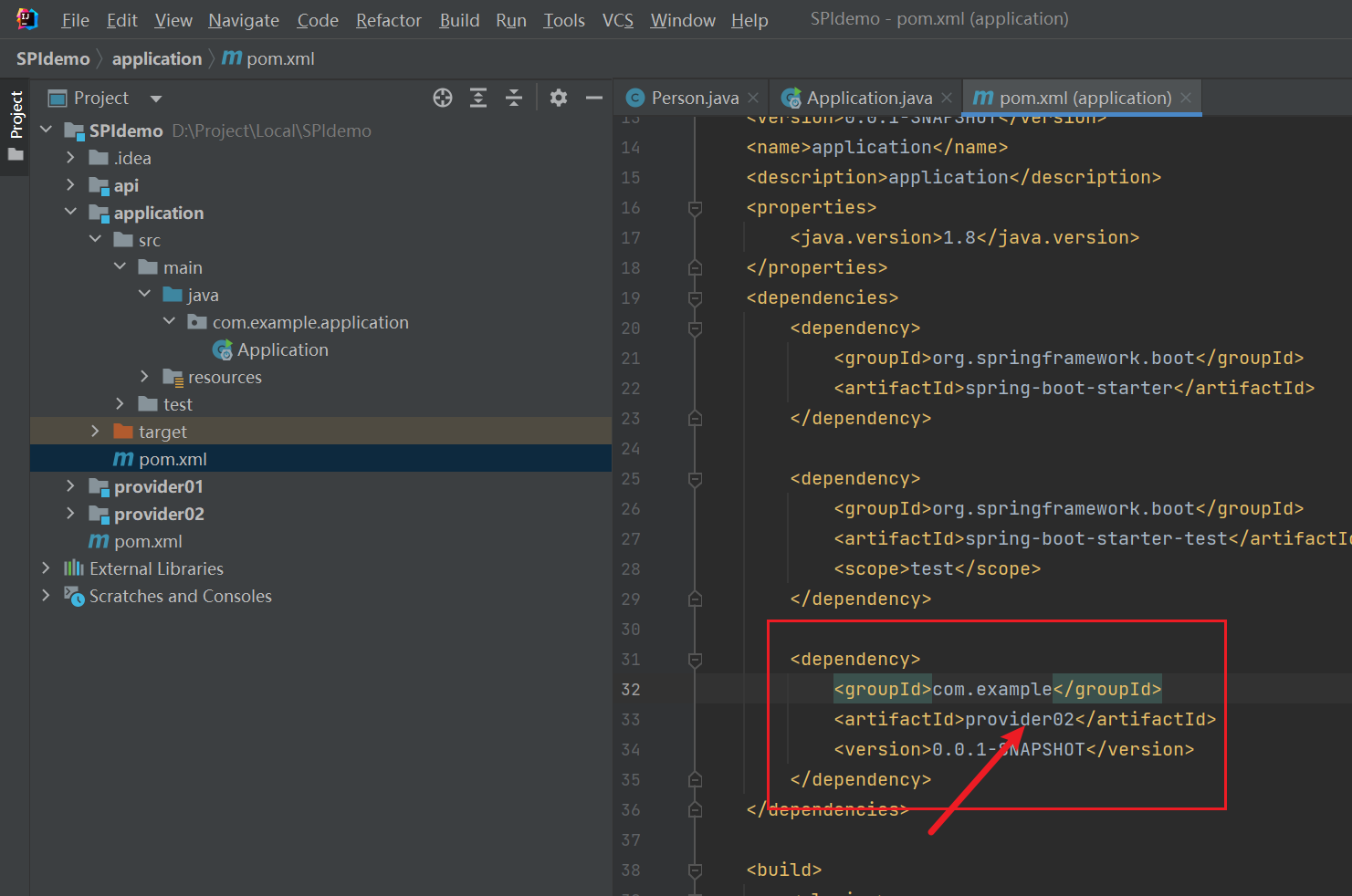Collapse the java source folder
Image resolution: width=1352 pixels, height=896 pixels.
[145, 295]
